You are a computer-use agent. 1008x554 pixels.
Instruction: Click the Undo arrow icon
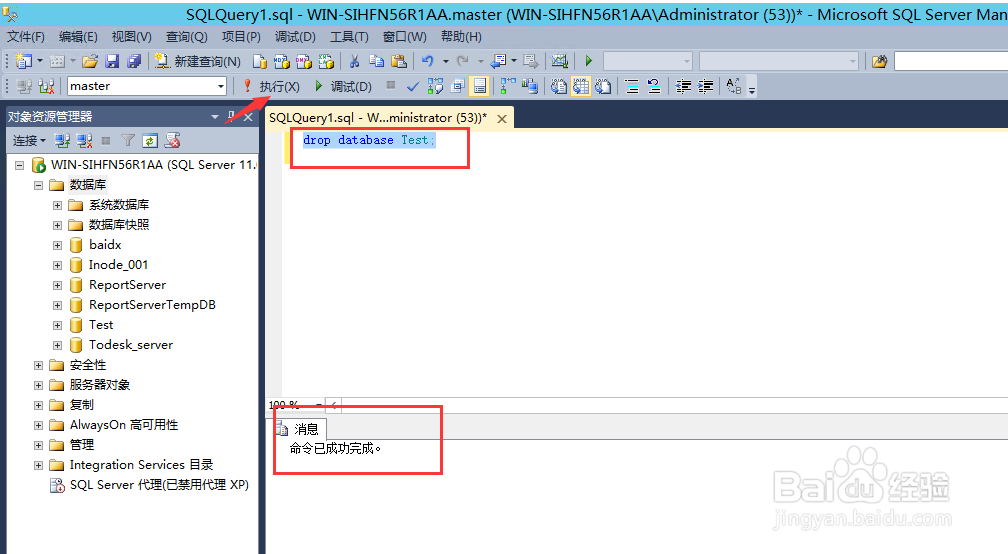(428, 61)
